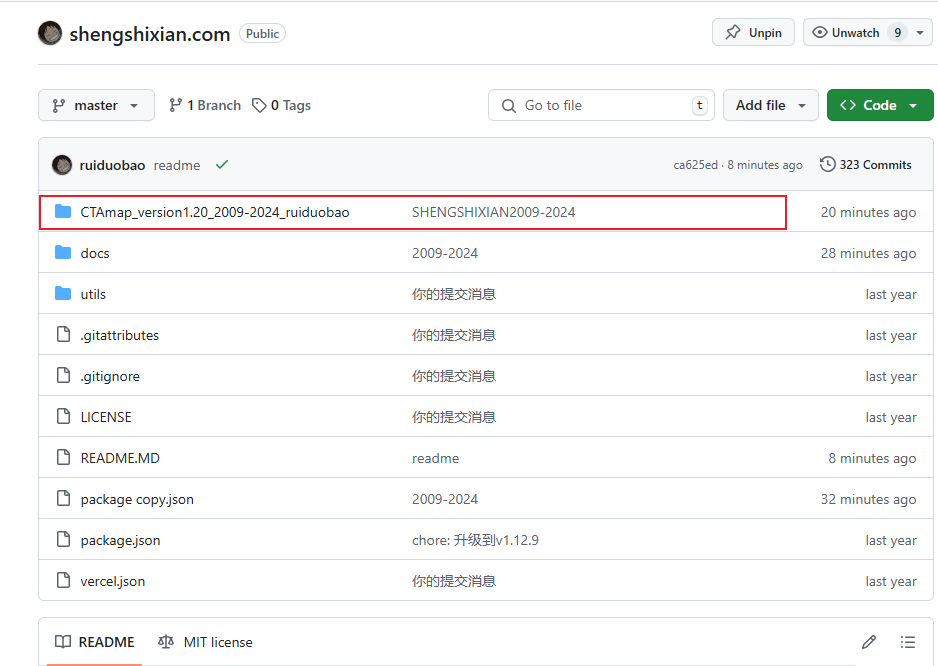Open commit hash ca625ed
938x666 pixels.
coord(695,165)
